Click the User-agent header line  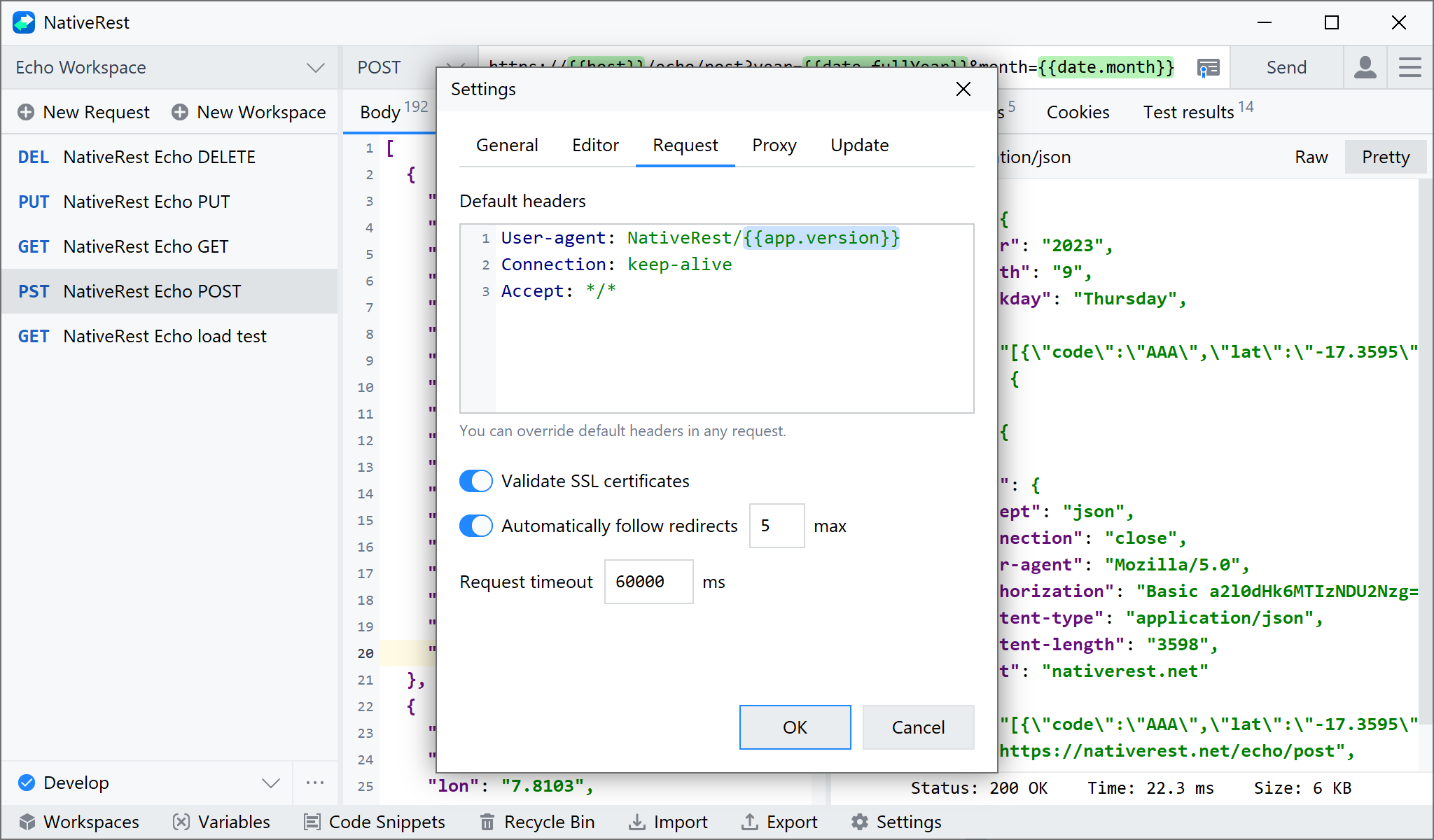tap(700, 238)
